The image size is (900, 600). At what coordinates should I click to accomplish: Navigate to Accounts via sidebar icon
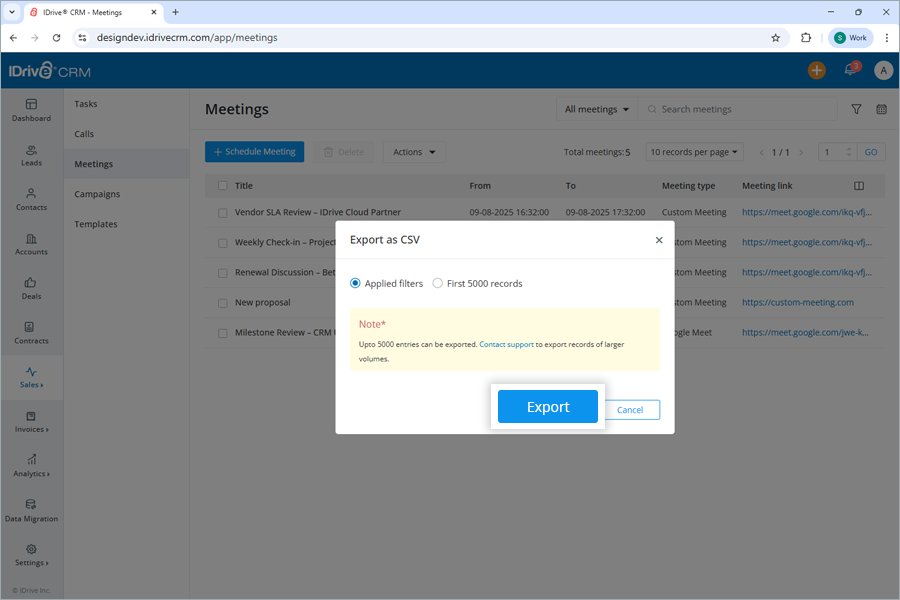pyautogui.click(x=31, y=245)
